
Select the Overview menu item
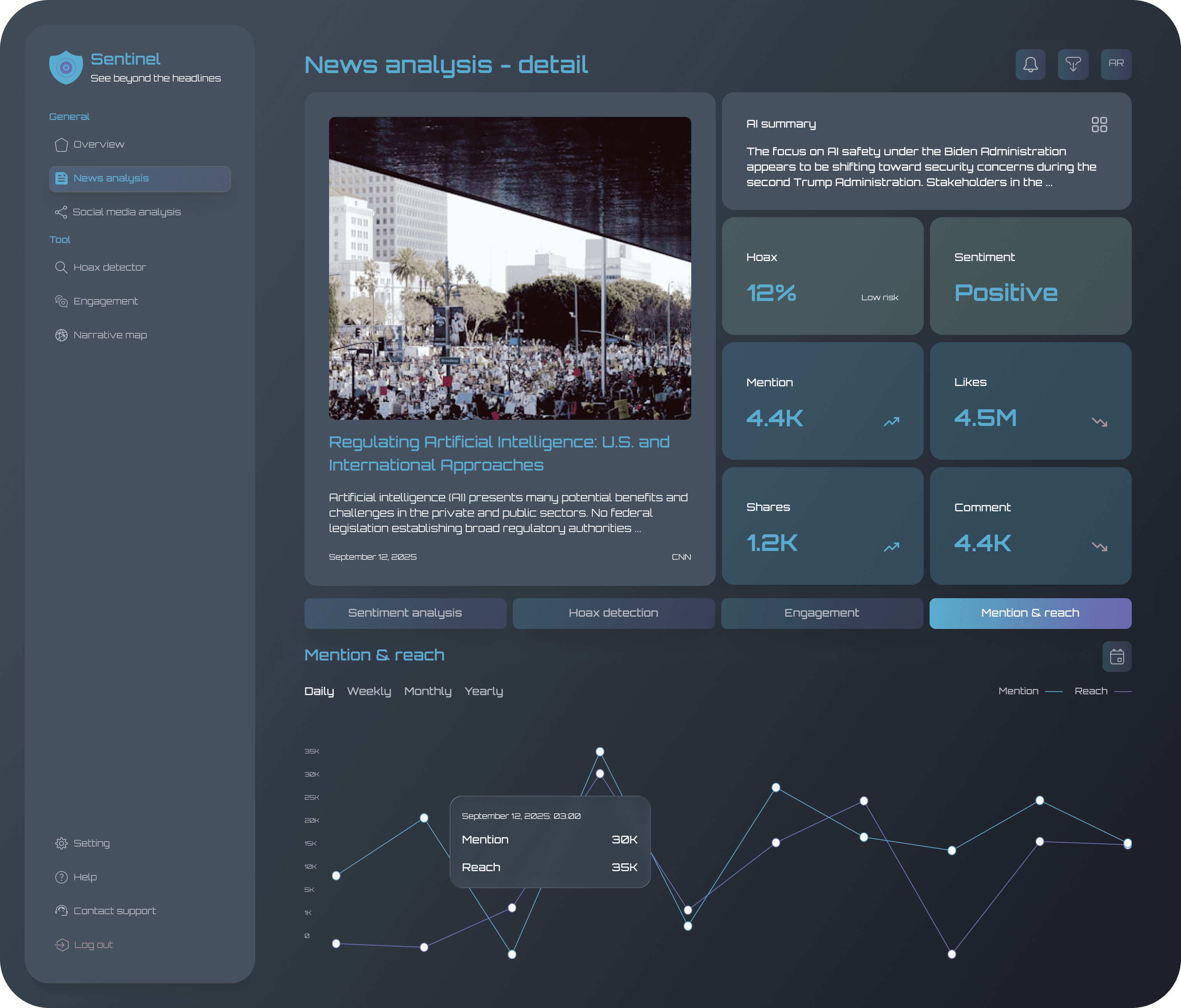click(x=98, y=145)
